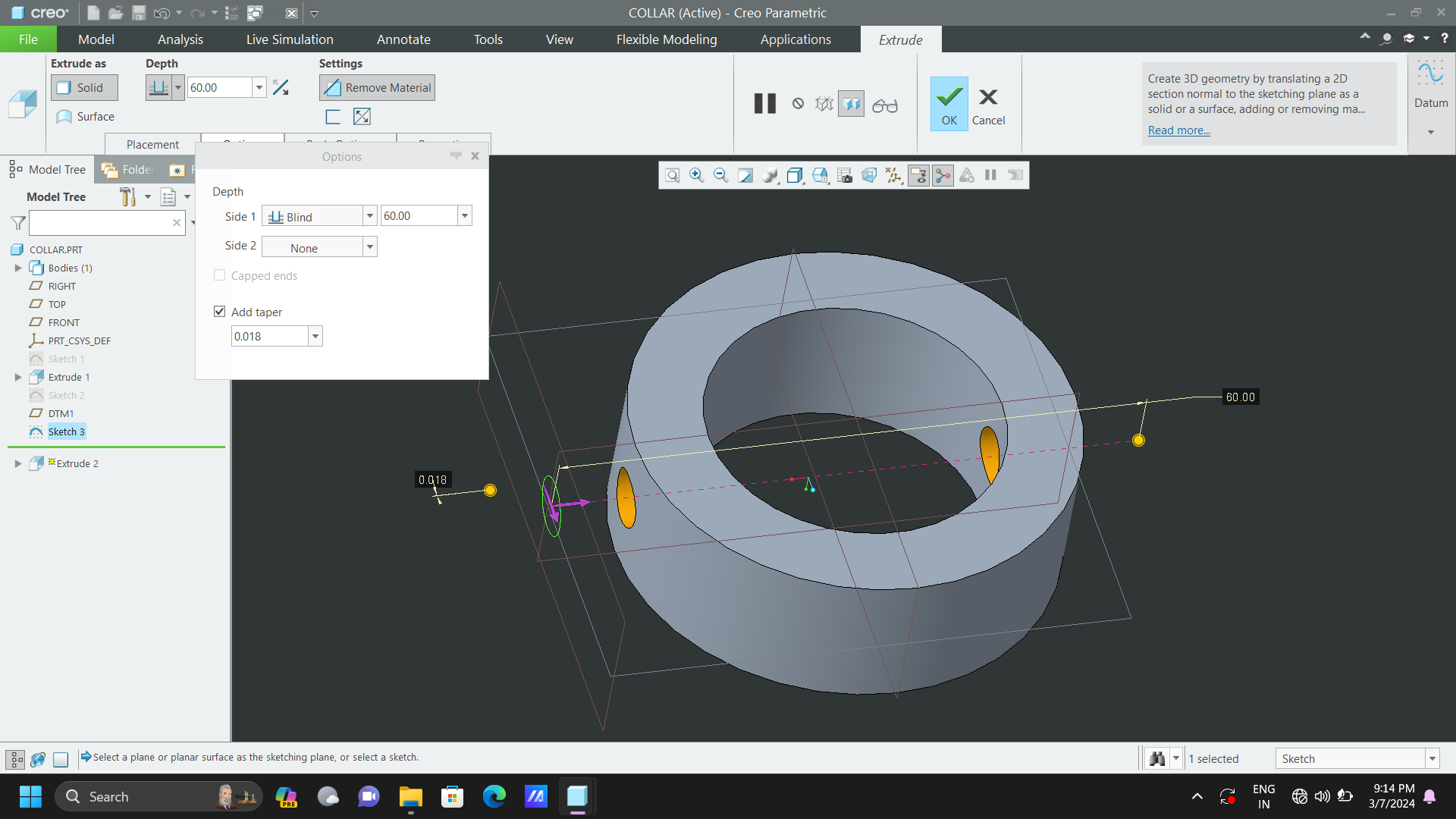Viewport: 1456px width, 819px height.
Task: Switch to the Folder browser tab
Action: click(128, 170)
